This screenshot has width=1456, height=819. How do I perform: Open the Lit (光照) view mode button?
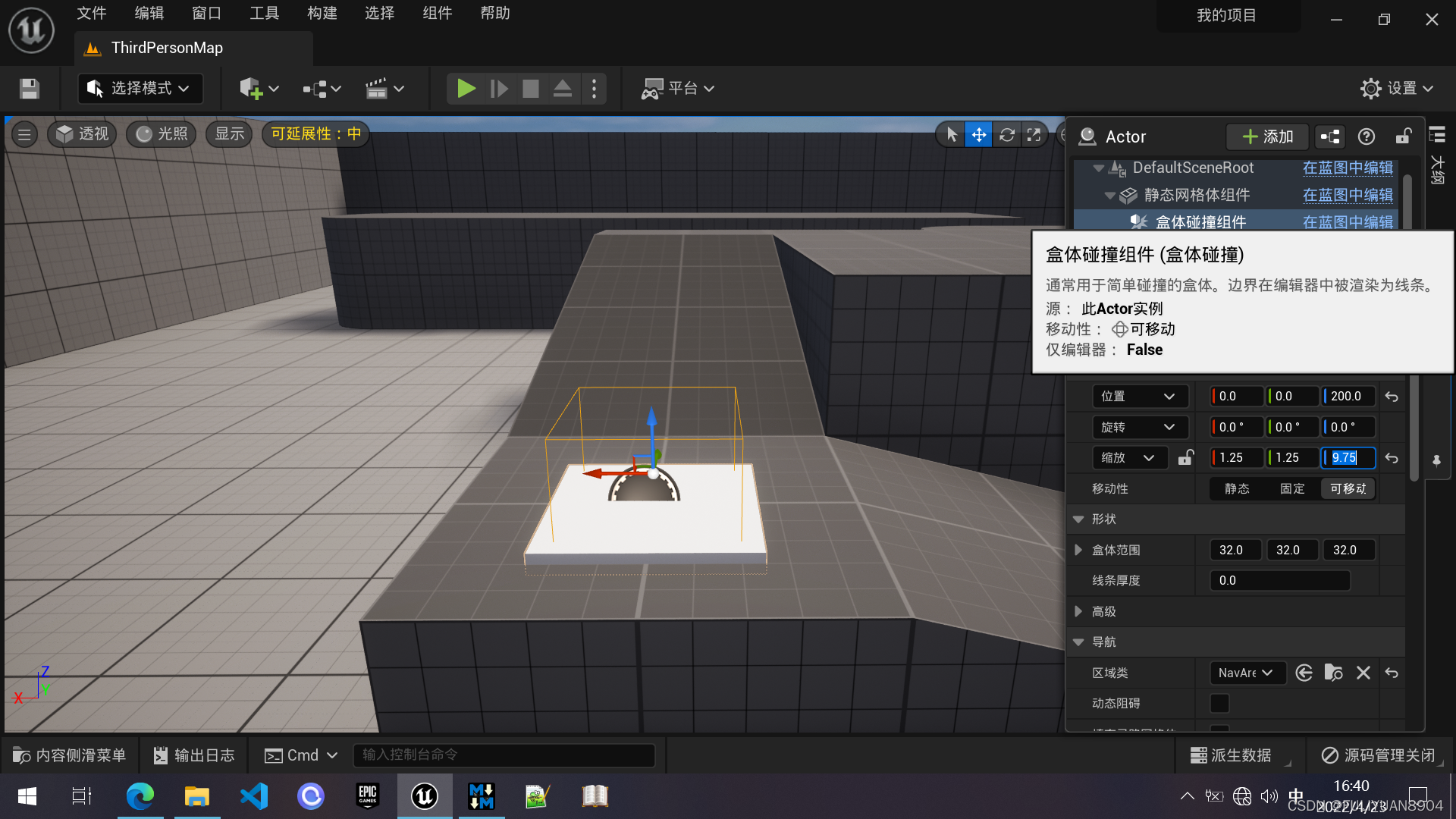(x=162, y=134)
